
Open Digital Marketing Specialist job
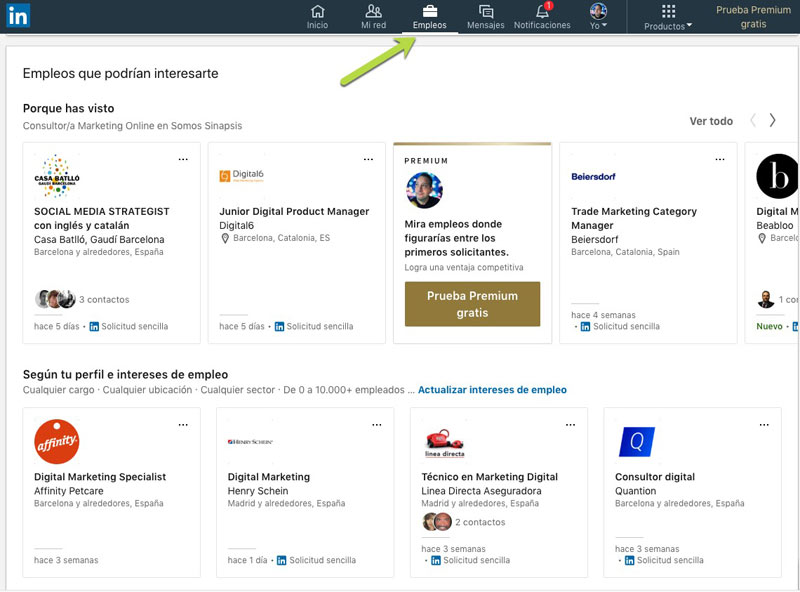point(100,477)
